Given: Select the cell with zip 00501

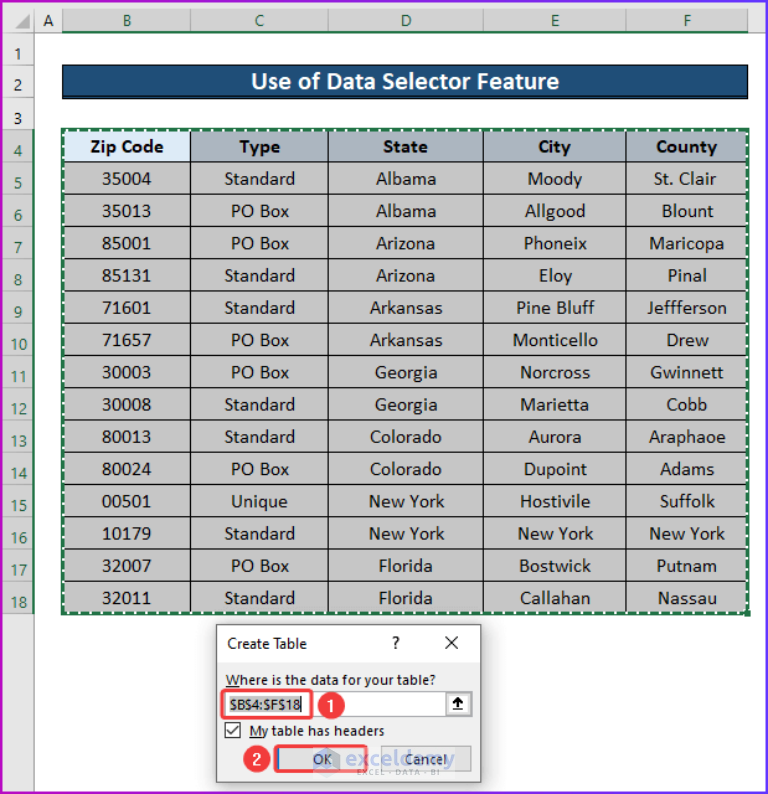Looking at the screenshot, I should pyautogui.click(x=127, y=501).
